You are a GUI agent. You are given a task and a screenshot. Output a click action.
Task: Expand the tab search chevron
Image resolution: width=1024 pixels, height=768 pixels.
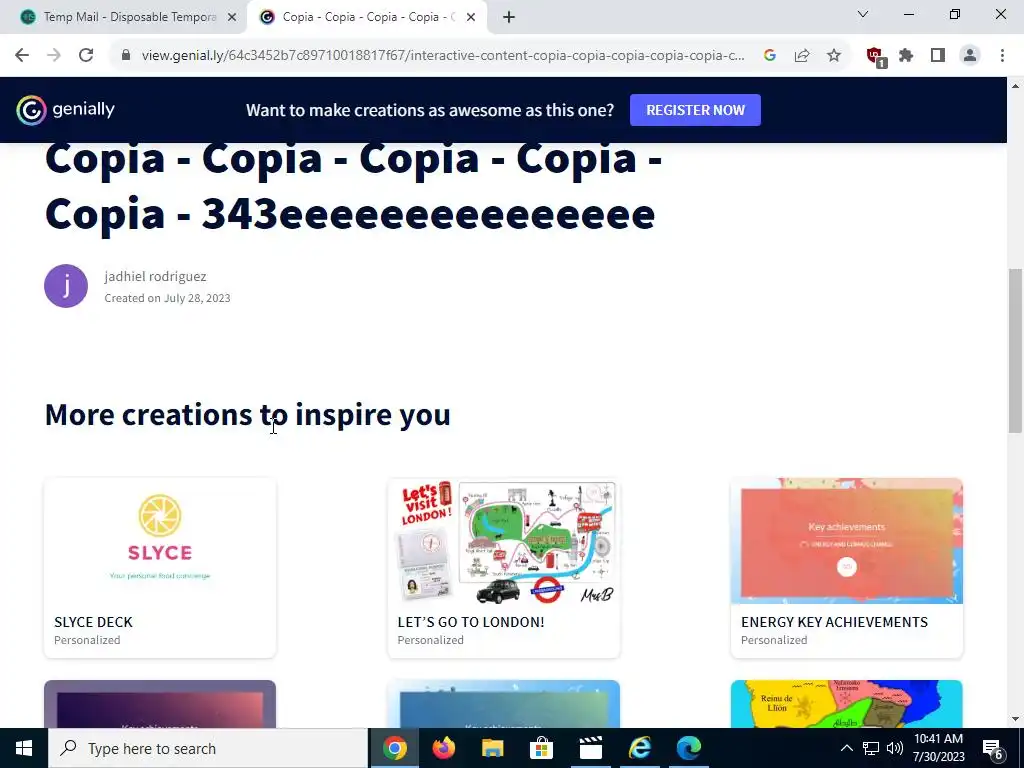pos(863,14)
